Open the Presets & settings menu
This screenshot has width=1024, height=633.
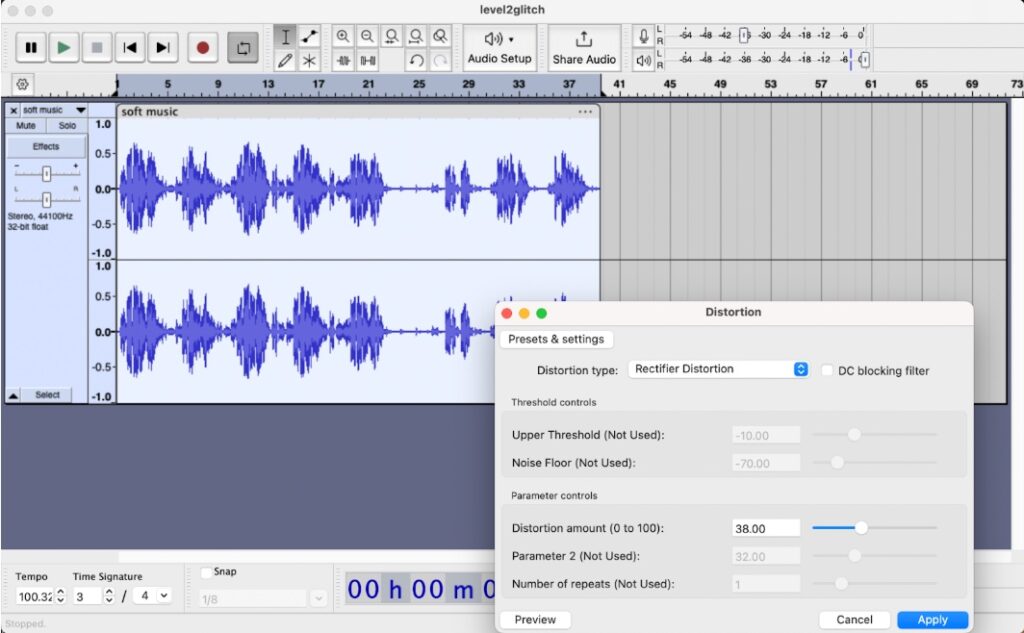pos(556,339)
